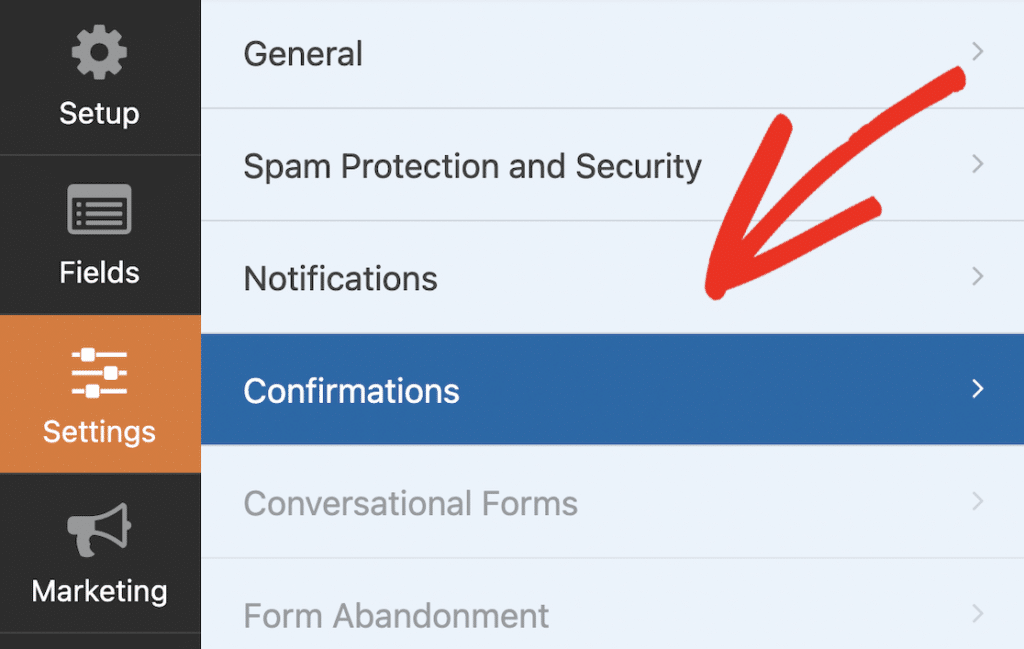Click the white chevron on Confirmations row

tap(978, 389)
